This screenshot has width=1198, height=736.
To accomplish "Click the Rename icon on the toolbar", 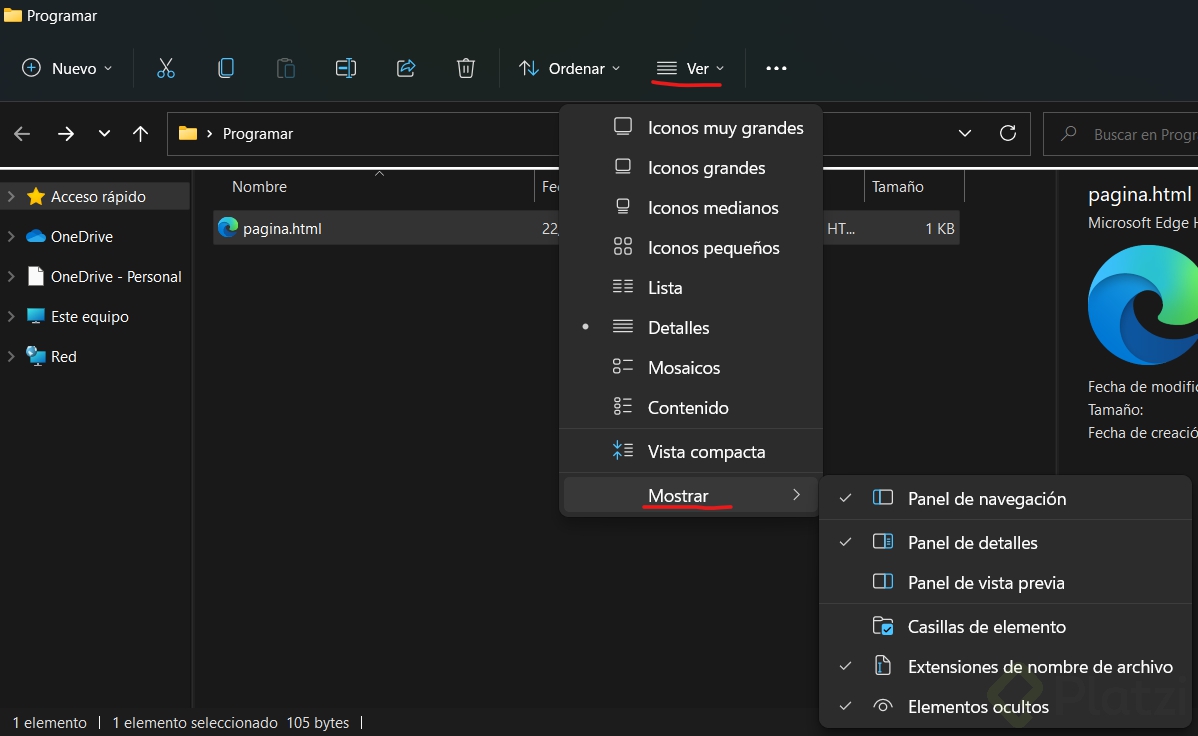I will pyautogui.click(x=345, y=68).
